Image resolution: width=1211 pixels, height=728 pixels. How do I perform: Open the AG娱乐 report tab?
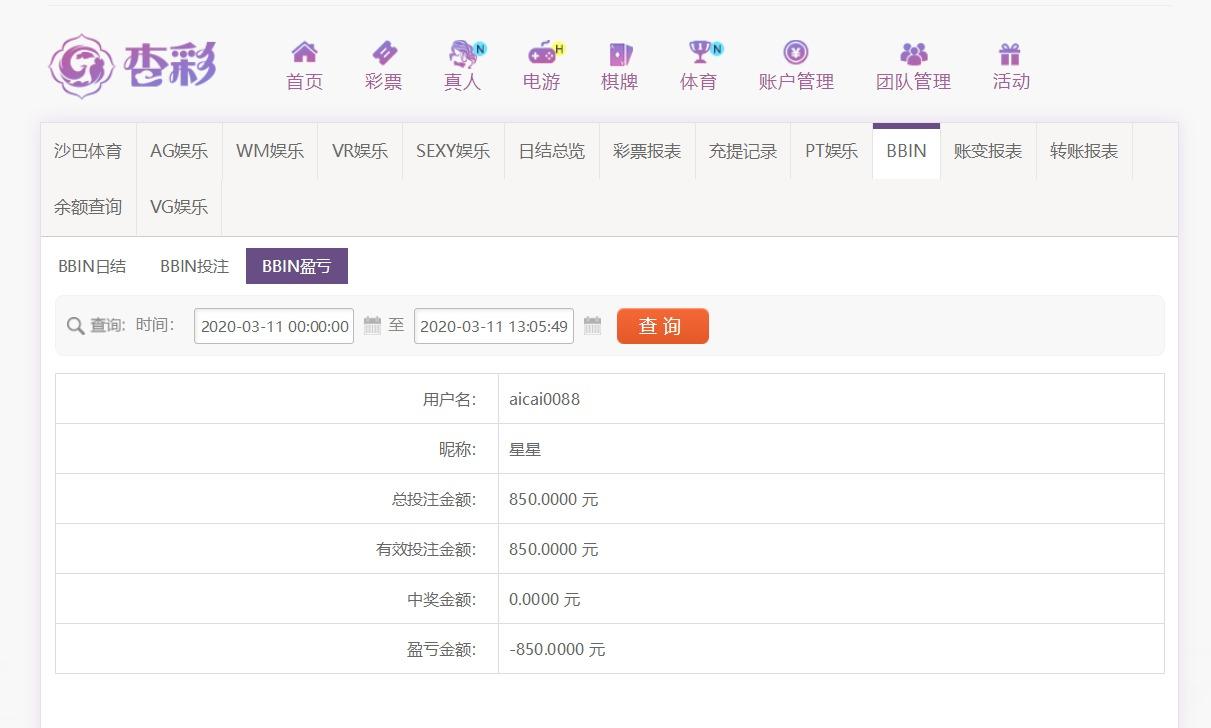pos(179,152)
